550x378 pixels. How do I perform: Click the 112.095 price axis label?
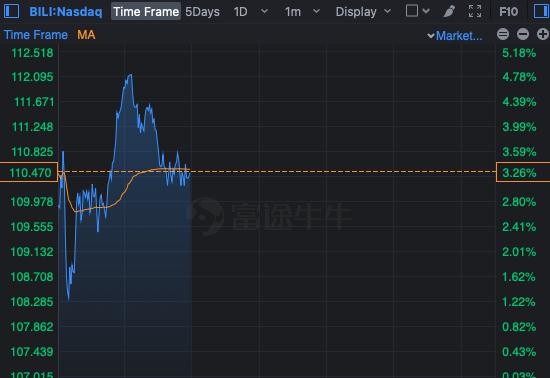32,77
